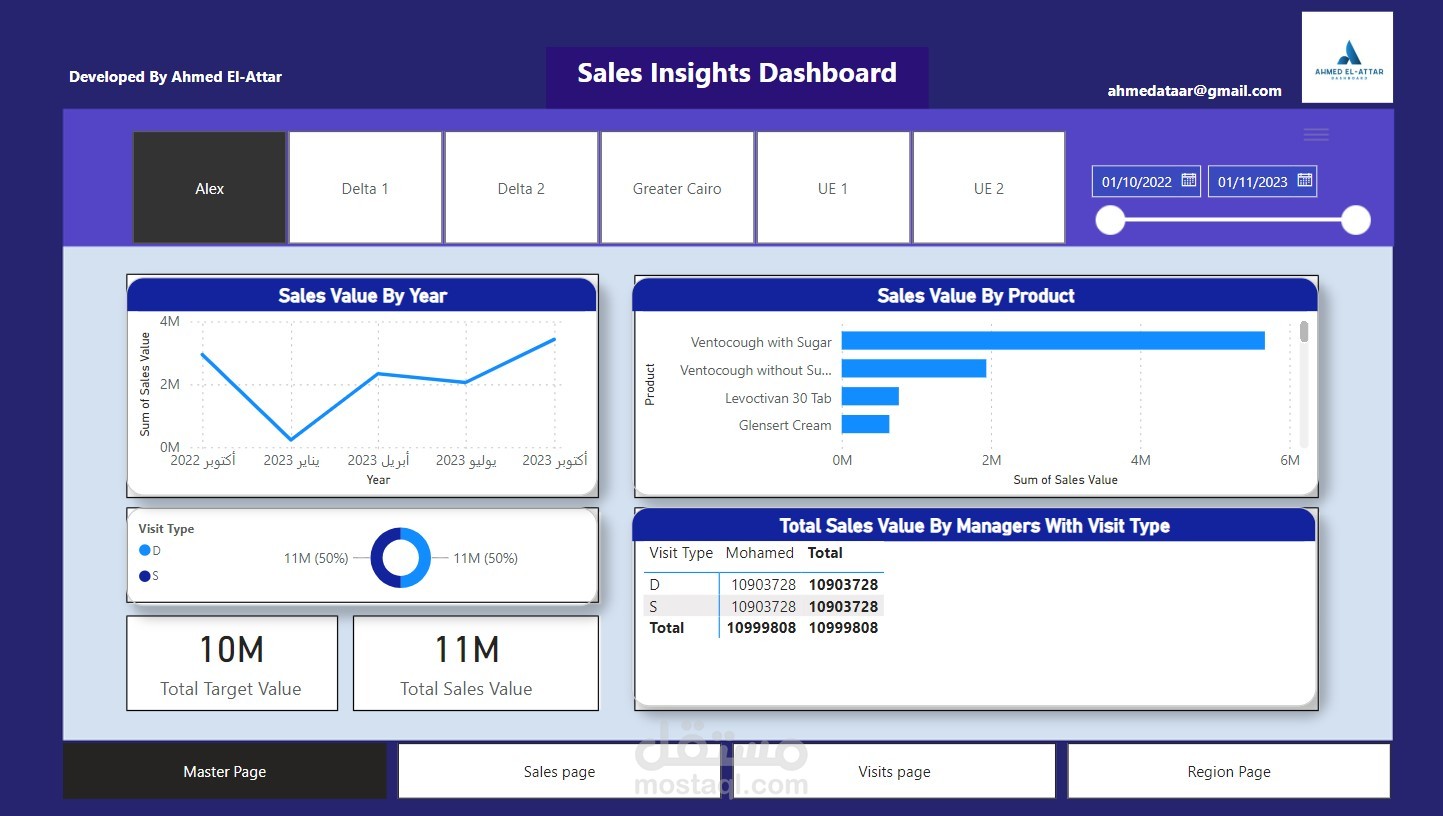Image resolution: width=1443 pixels, height=816 pixels.
Task: Select the Alex region slicer tile
Action: (x=210, y=188)
